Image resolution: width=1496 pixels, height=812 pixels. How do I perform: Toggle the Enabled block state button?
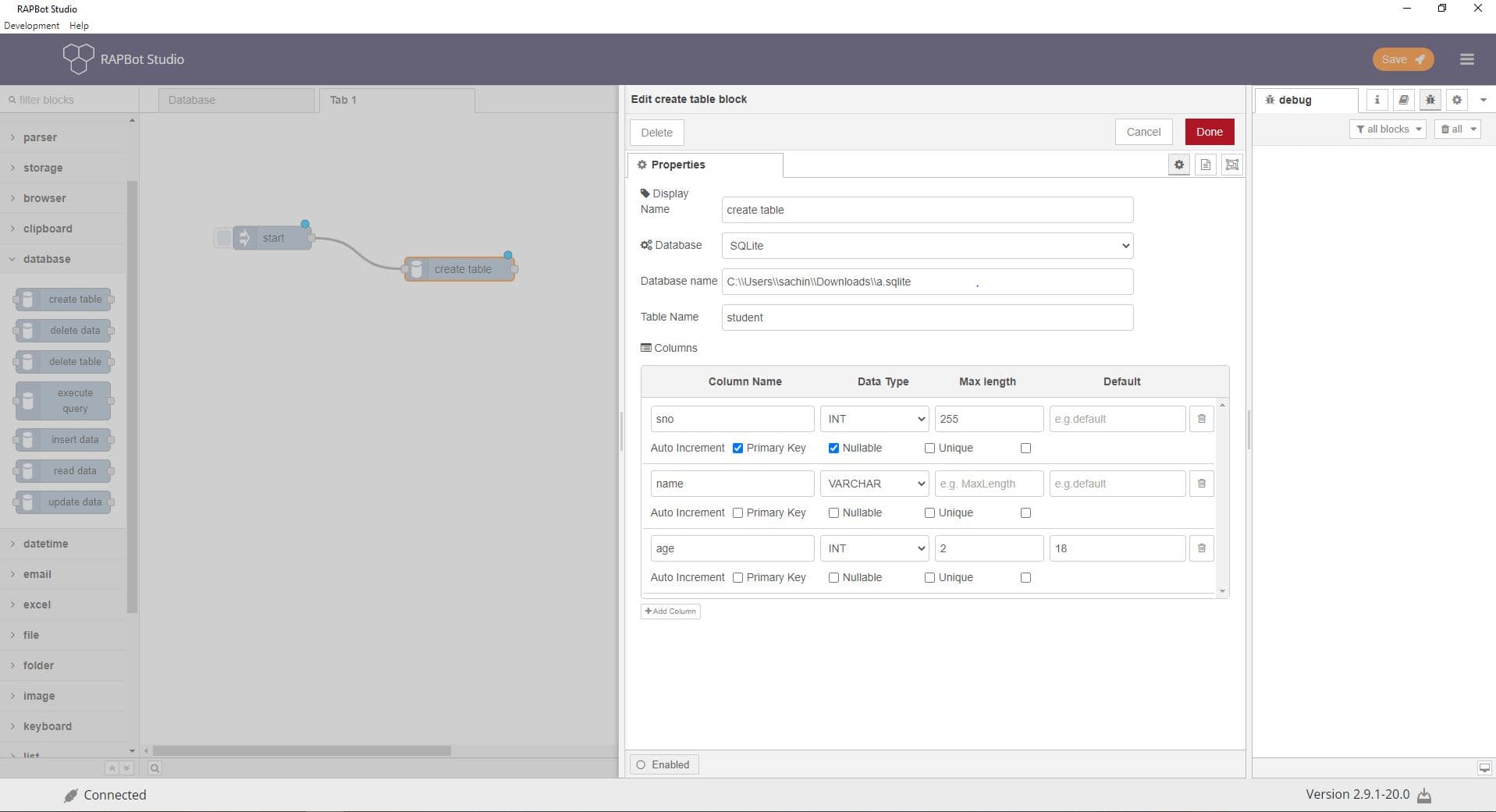[x=664, y=764]
